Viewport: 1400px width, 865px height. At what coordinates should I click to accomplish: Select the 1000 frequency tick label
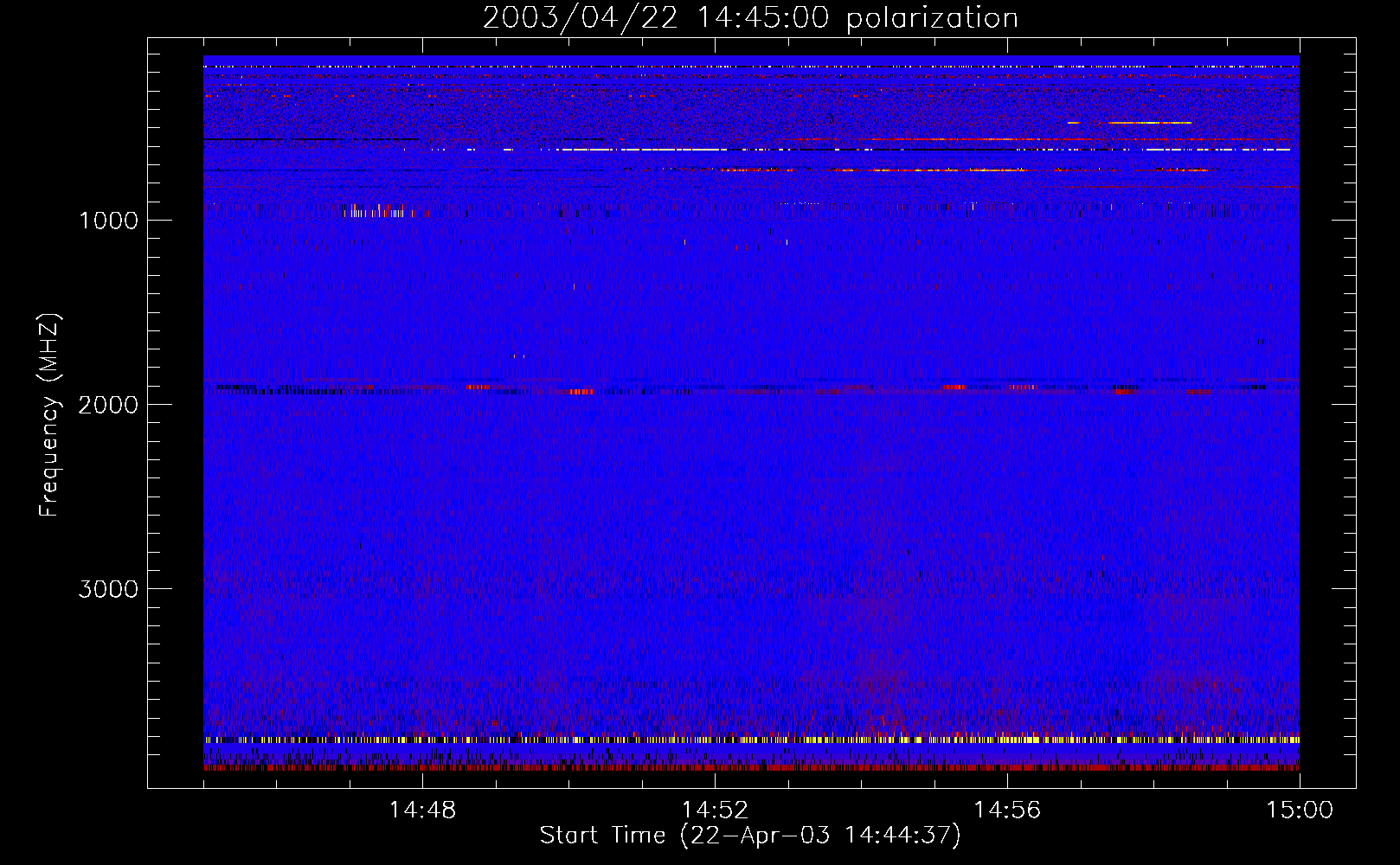tap(108, 221)
